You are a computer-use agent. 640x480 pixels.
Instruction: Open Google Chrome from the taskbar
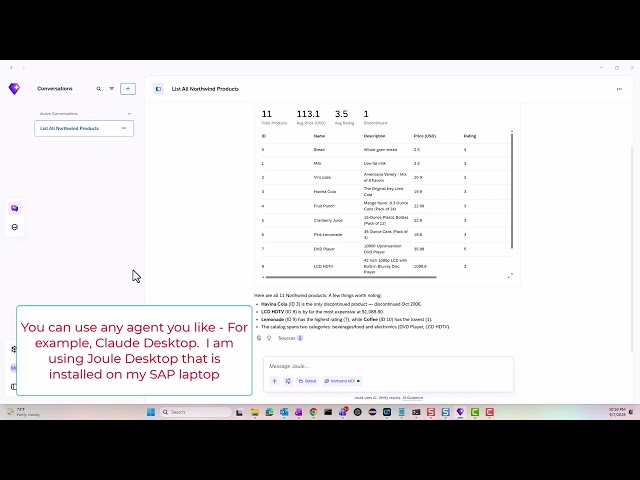313,412
